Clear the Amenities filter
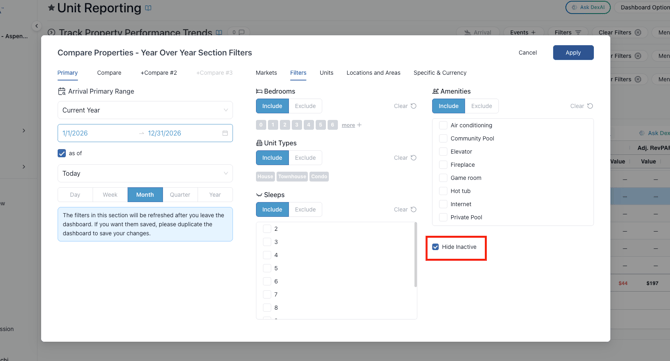The height and width of the screenshot is (361, 670). pos(576,106)
